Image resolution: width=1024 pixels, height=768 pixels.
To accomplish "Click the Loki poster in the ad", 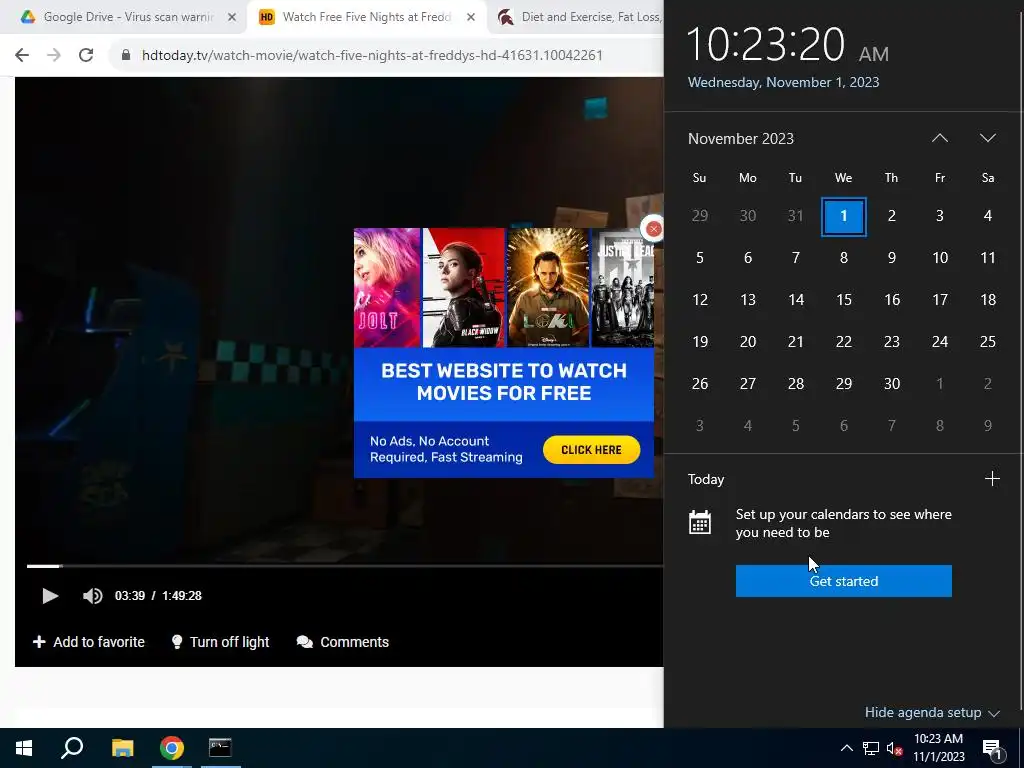I will [548, 287].
